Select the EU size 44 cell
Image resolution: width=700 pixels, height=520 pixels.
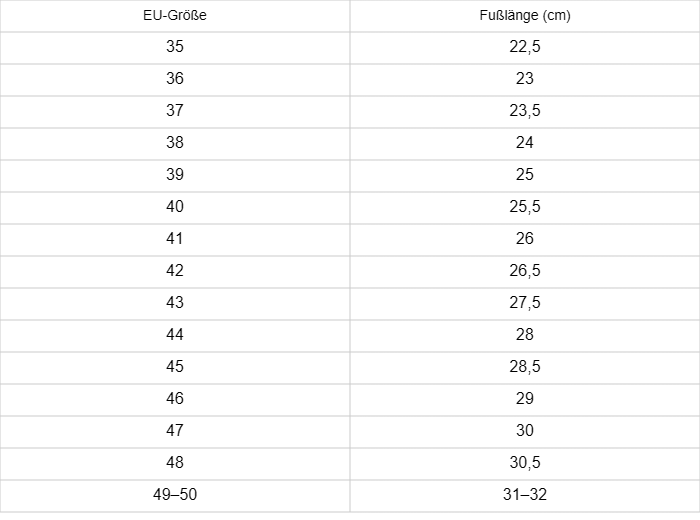click(x=175, y=335)
